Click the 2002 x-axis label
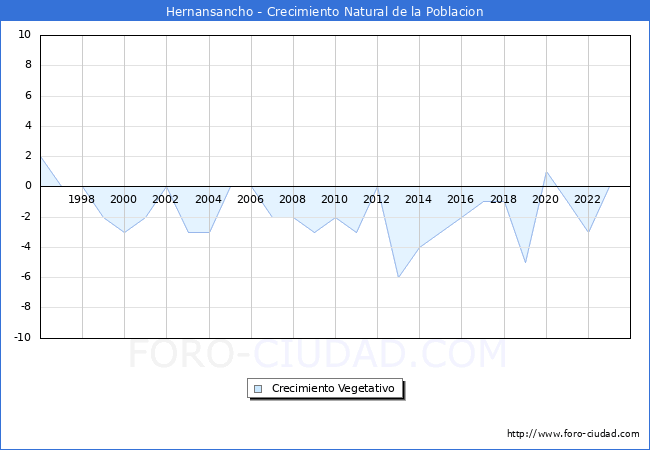Screen dimensions: 650x450 [165, 199]
